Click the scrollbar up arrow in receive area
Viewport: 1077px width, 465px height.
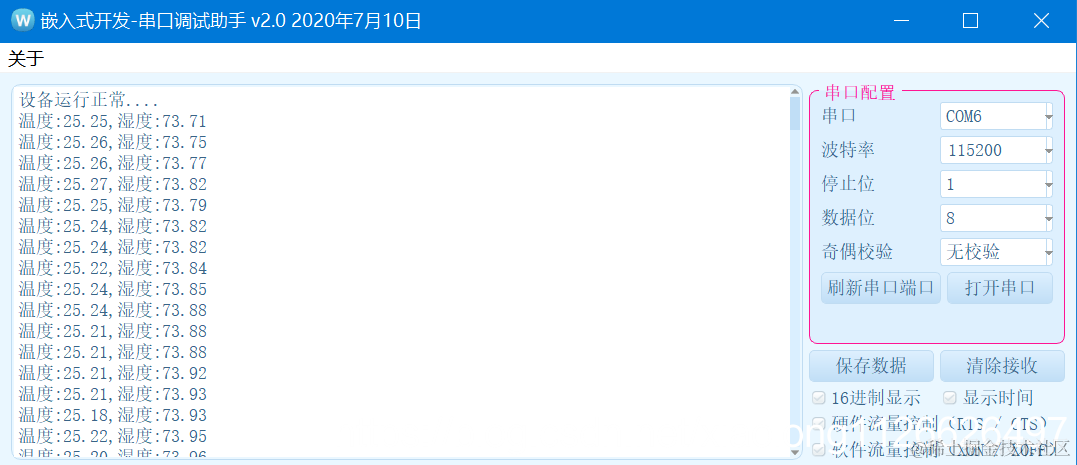tap(795, 92)
